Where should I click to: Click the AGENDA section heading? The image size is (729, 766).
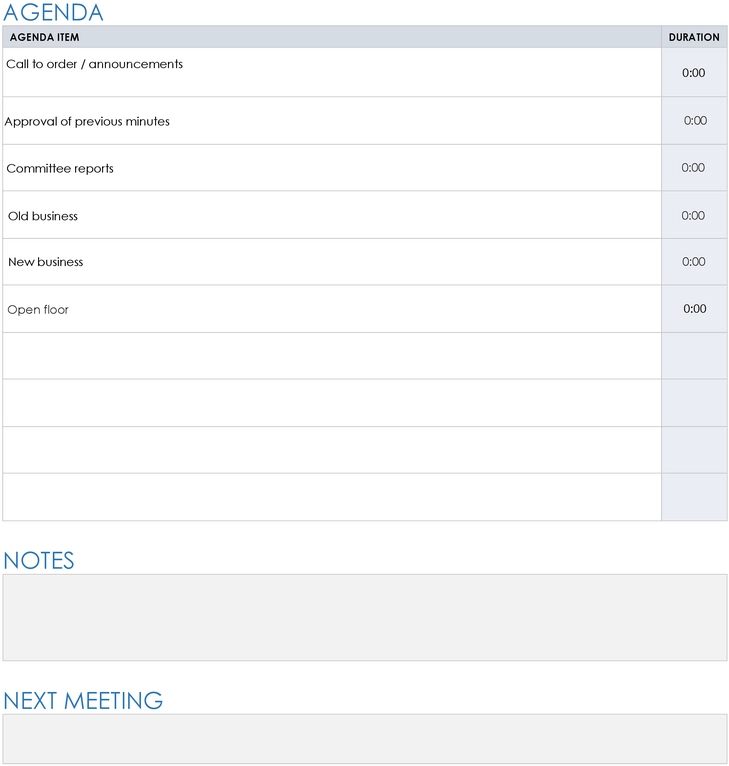(x=53, y=12)
